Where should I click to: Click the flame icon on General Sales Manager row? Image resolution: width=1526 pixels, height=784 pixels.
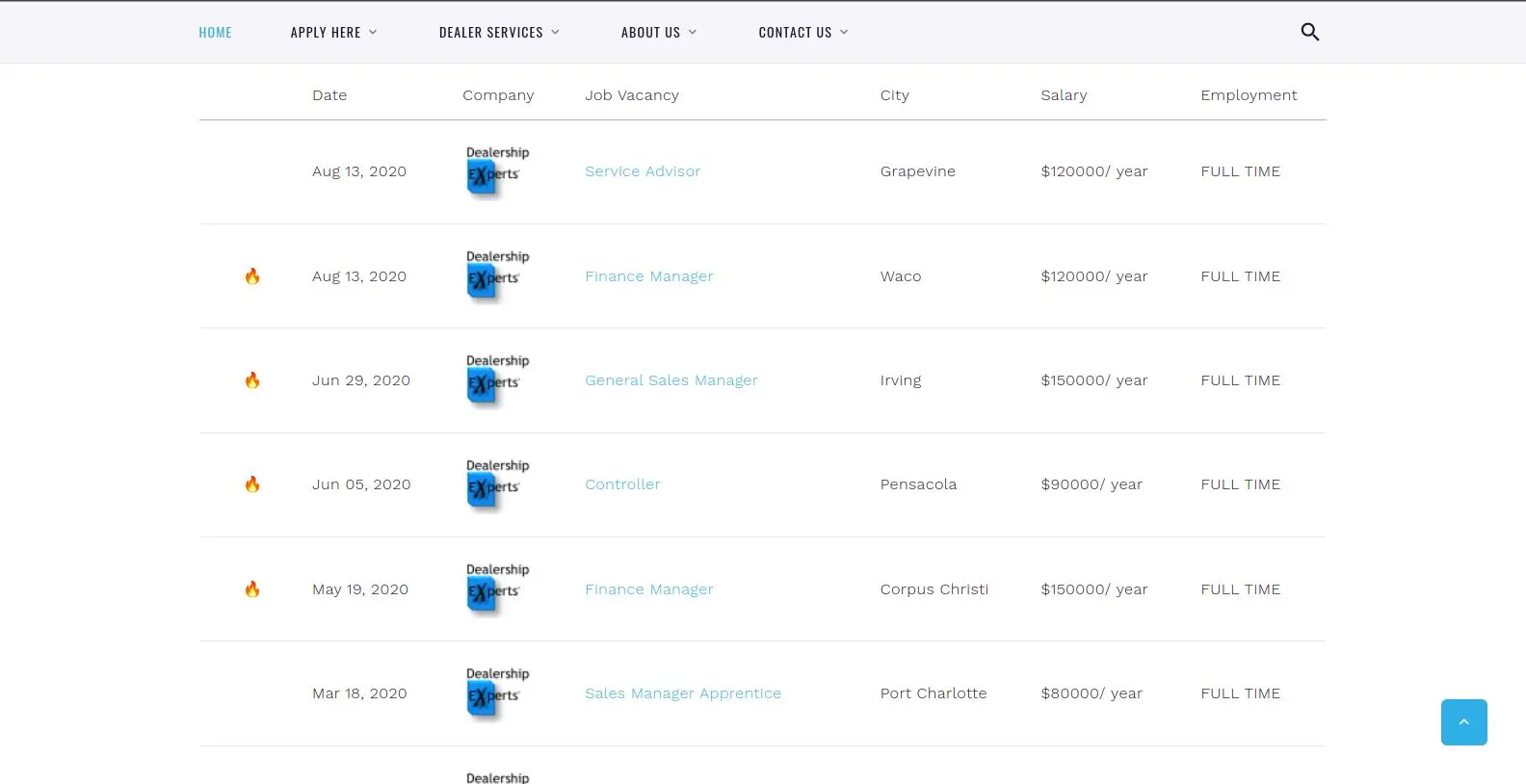click(252, 380)
